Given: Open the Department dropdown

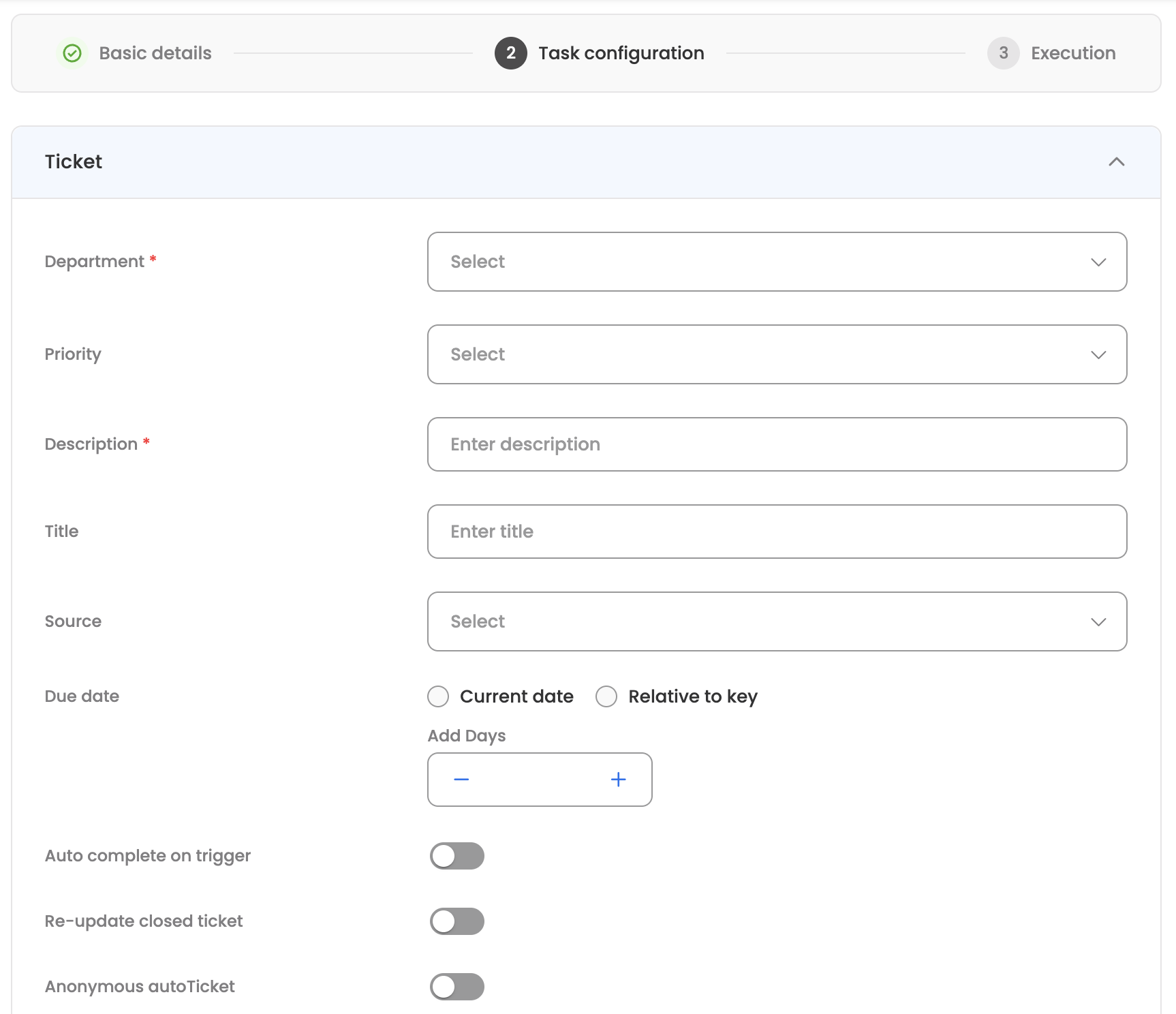Looking at the screenshot, I should (777, 262).
